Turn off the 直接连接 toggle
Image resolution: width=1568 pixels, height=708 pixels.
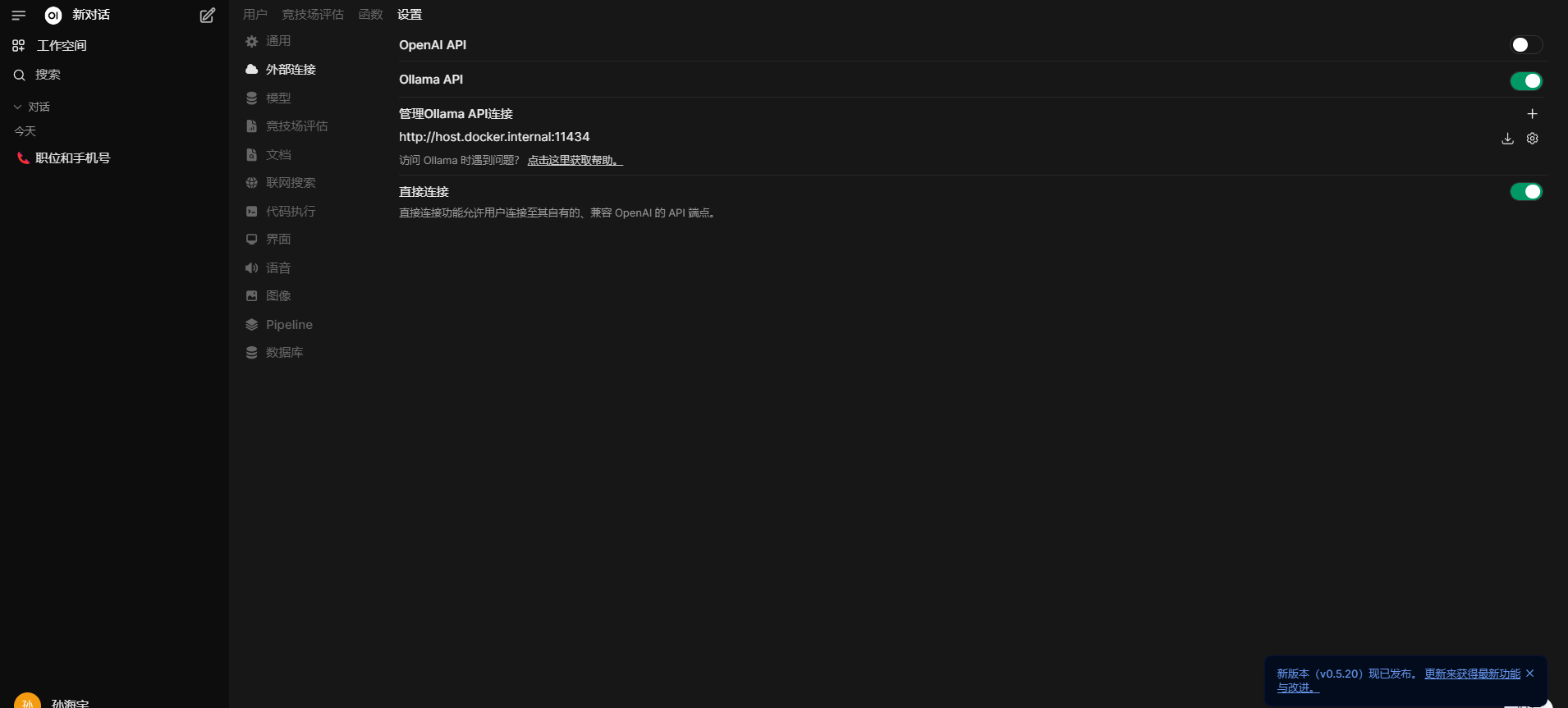pyautogui.click(x=1526, y=191)
